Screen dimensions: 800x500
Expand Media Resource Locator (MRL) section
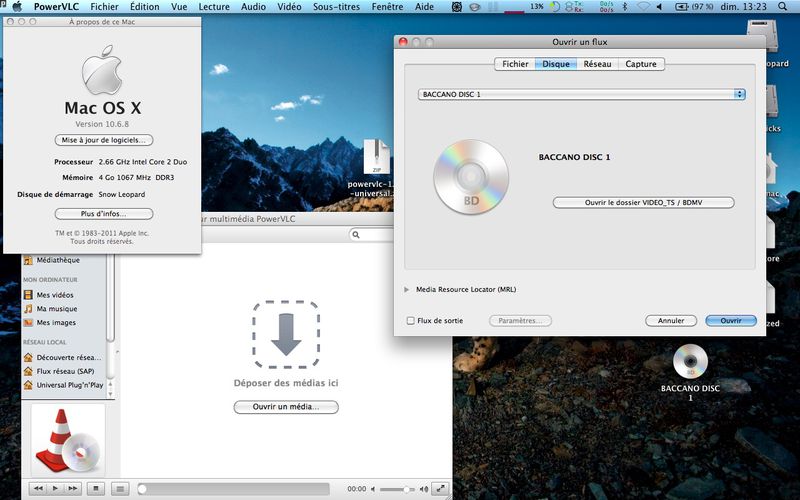coord(407,289)
